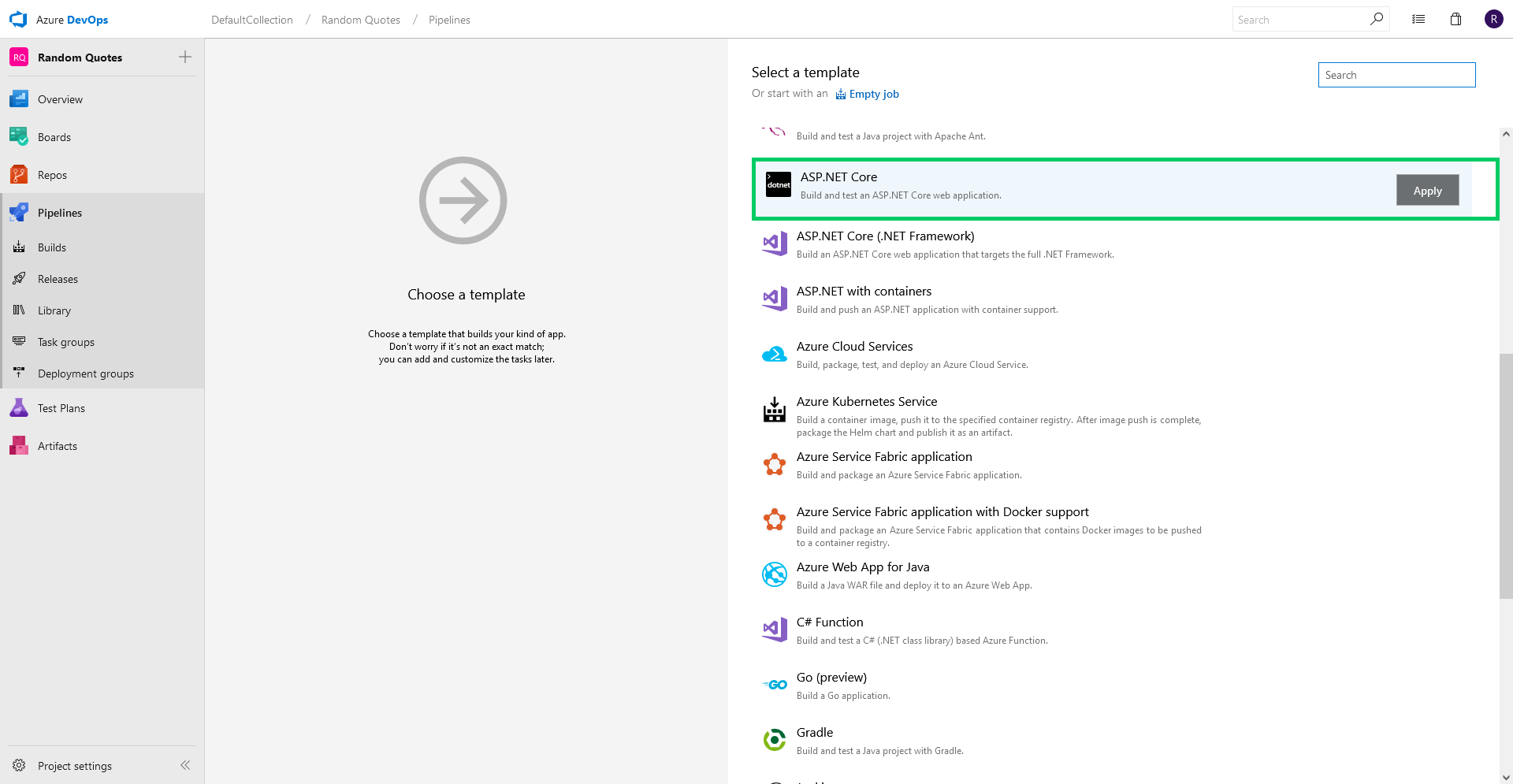Select Azure Cloud Services template title
Screen dimensions: 1513x784
(854, 347)
